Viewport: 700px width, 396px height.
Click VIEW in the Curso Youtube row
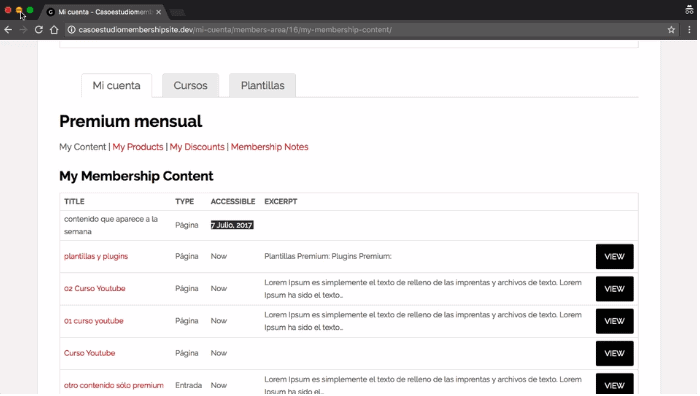(x=615, y=353)
